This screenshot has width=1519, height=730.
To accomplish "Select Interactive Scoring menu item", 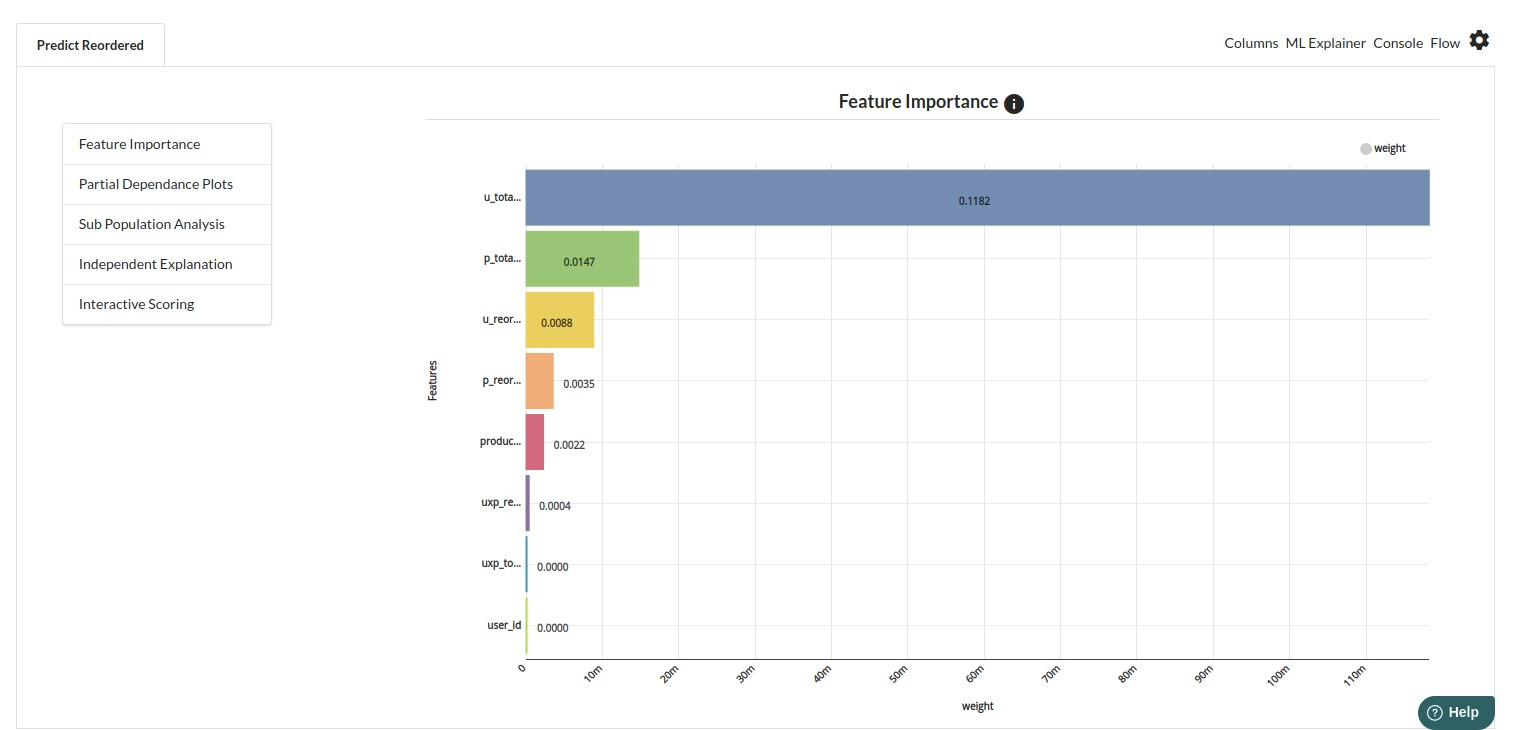I will pyautogui.click(x=167, y=304).
